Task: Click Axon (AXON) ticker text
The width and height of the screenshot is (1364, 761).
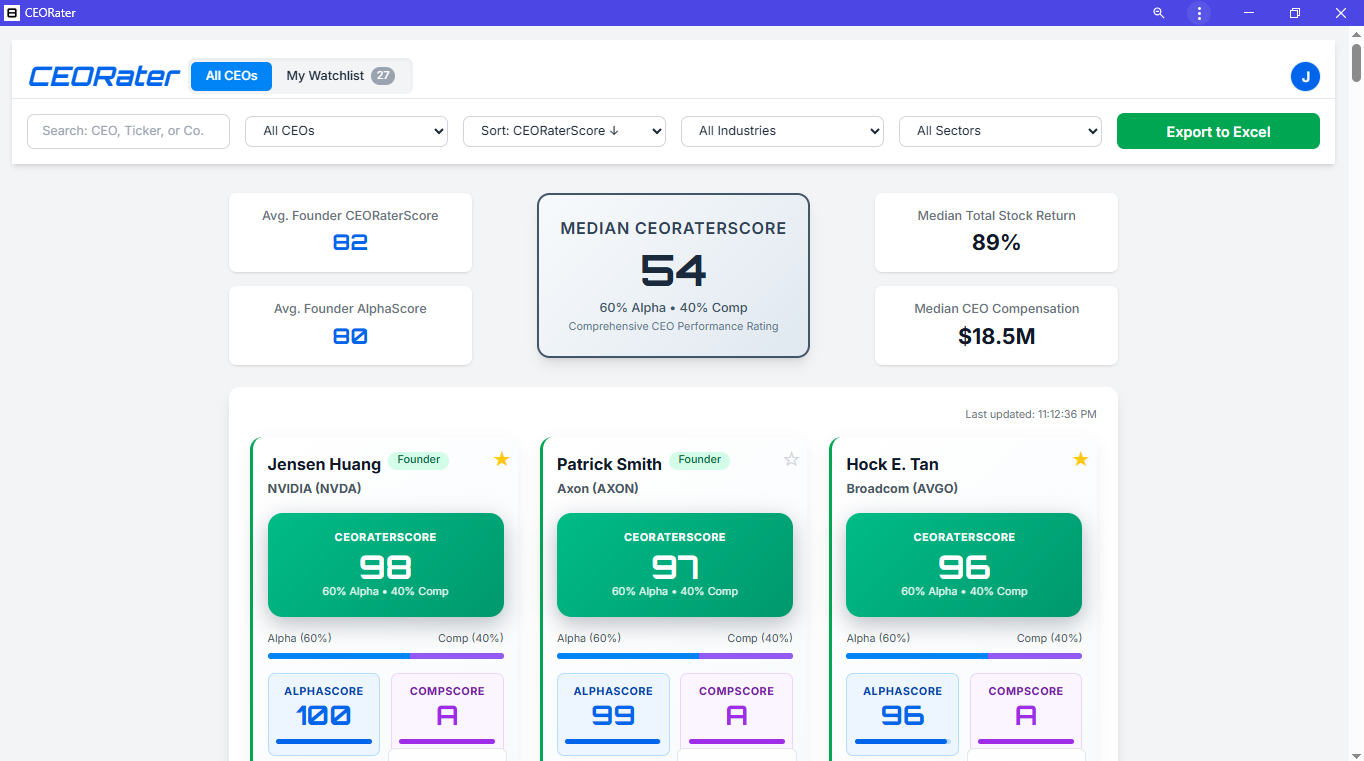Action: [597, 489]
